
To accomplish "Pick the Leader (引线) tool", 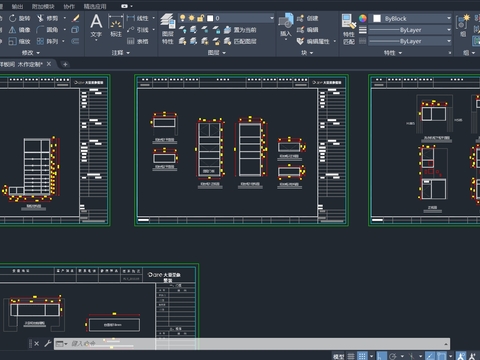I will pyautogui.click(x=138, y=30).
